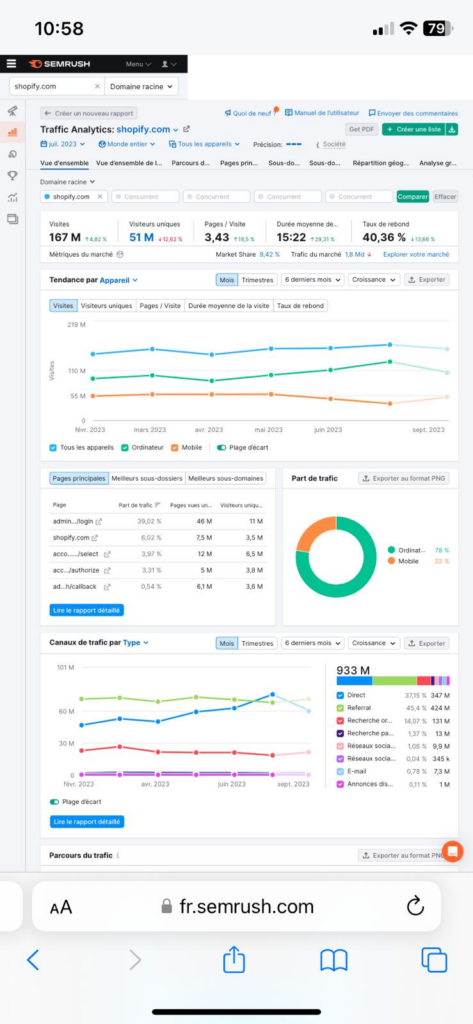Open the user account icon menu

pos(169,64)
